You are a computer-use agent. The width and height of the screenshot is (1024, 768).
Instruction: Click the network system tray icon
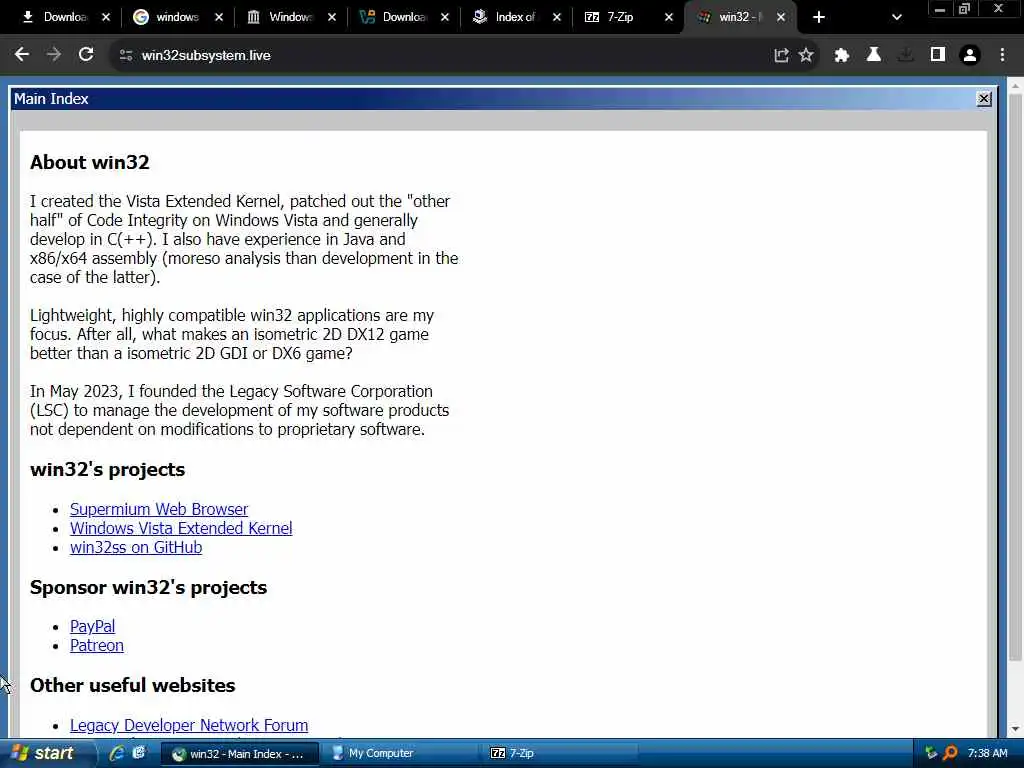(931, 754)
